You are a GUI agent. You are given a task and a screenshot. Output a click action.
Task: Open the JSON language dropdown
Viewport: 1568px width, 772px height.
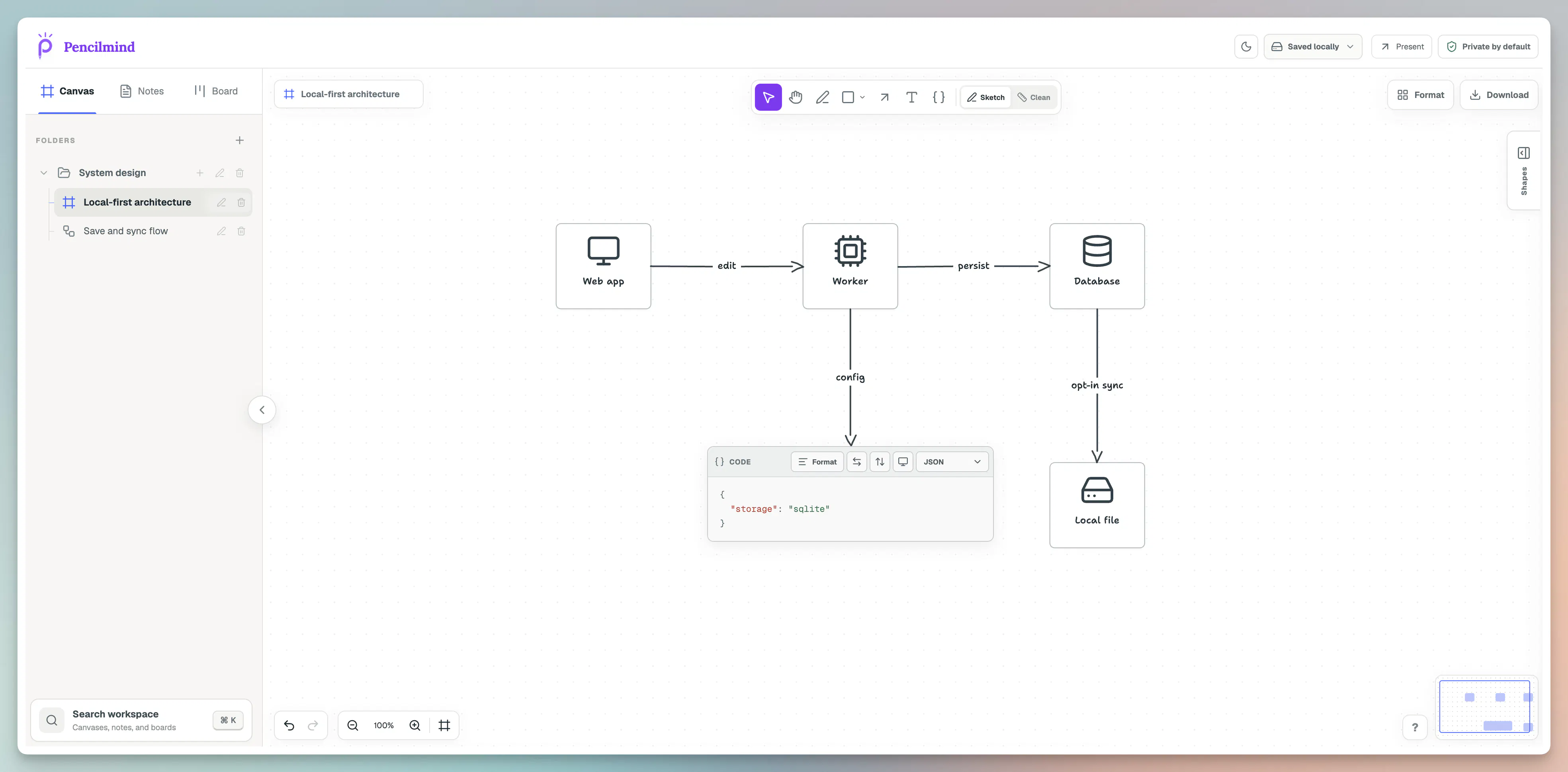[952, 462]
